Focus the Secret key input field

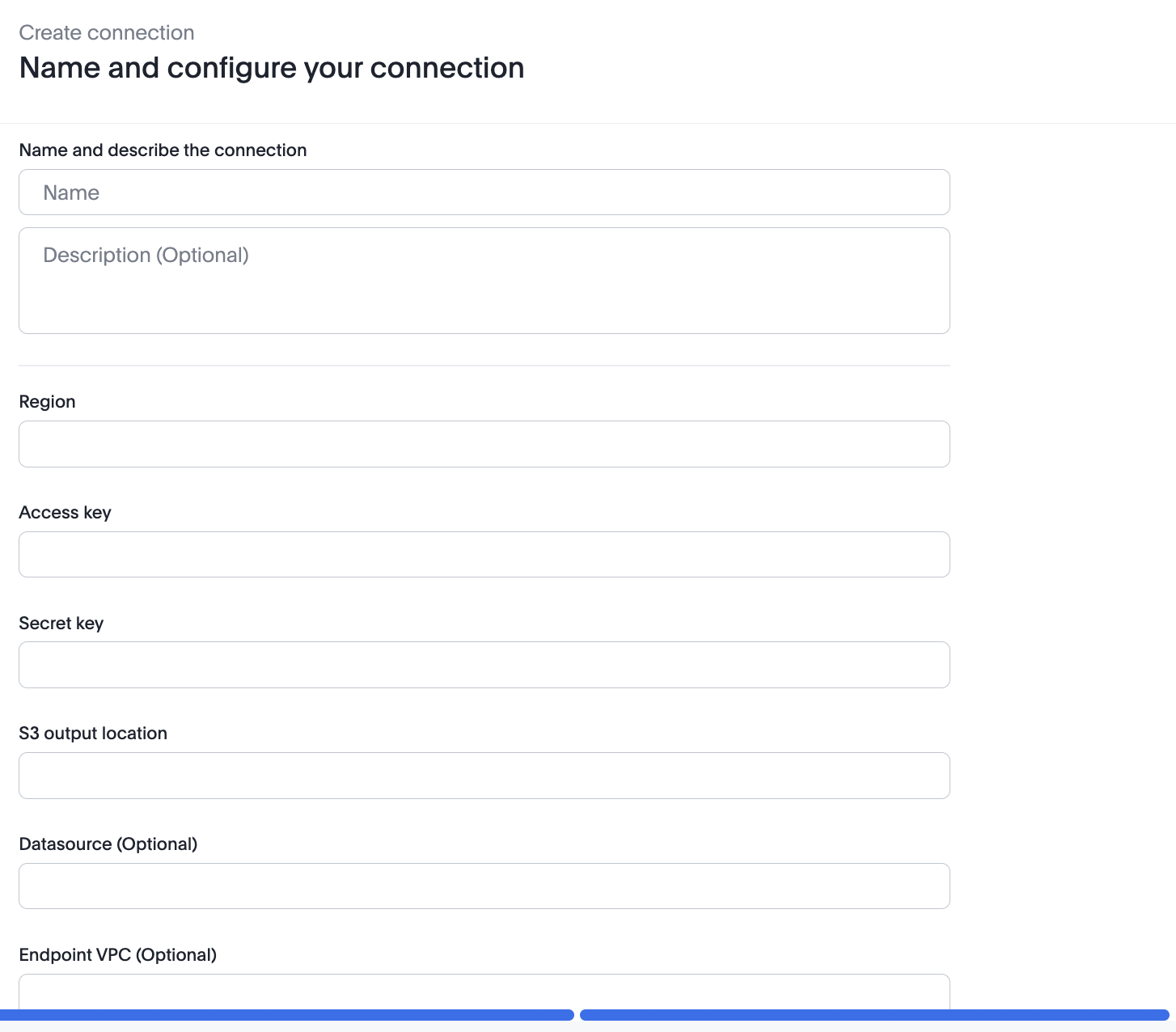[484, 665]
